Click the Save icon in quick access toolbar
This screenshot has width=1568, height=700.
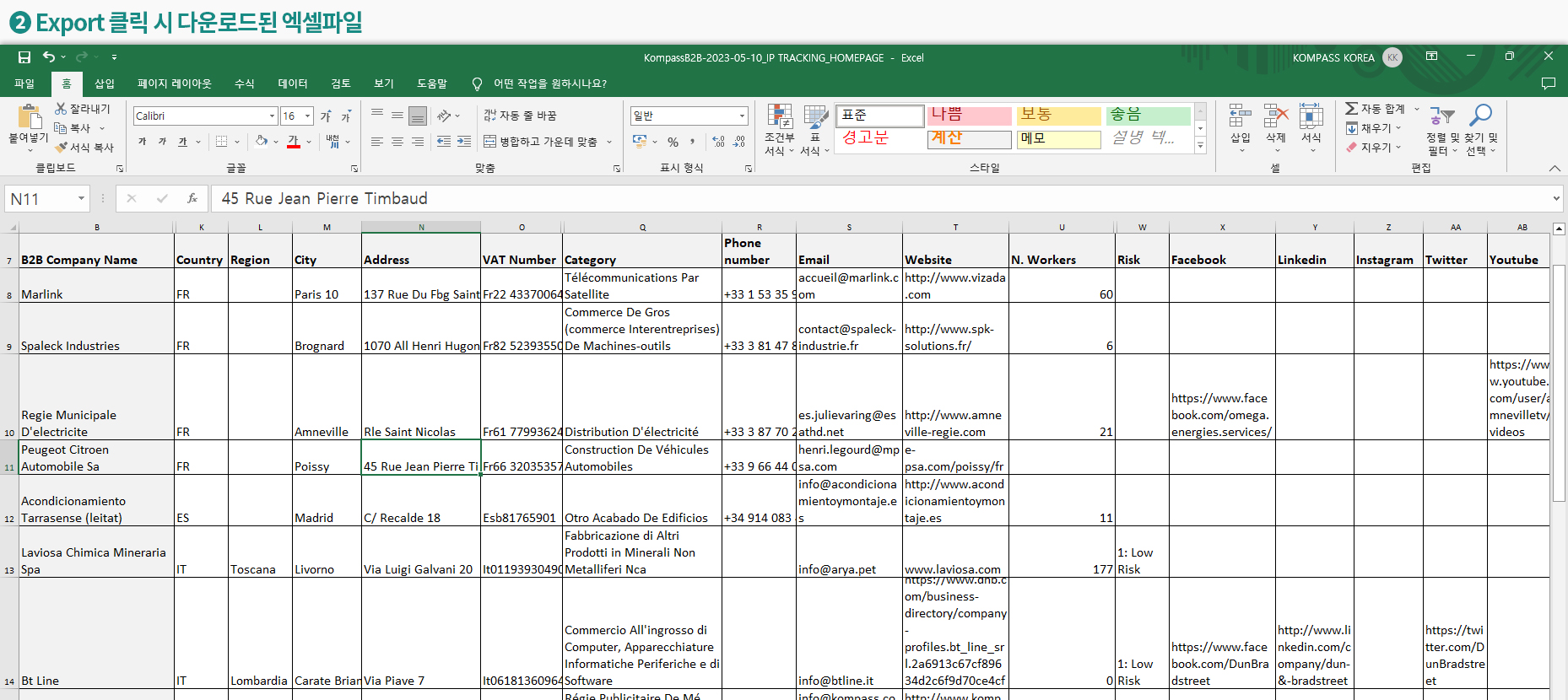pyautogui.click(x=24, y=57)
